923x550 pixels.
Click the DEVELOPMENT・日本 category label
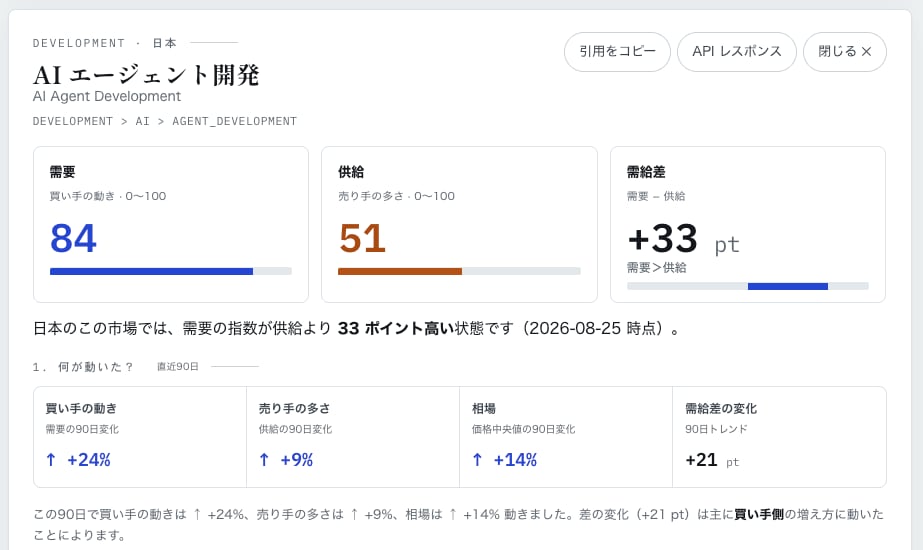(105, 43)
